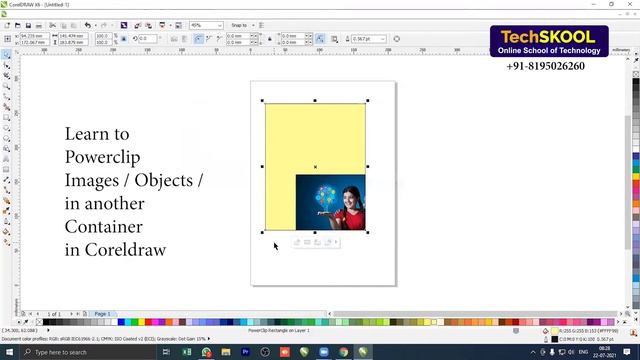
Task: Click the Export icon in toolbar
Action: (x=149, y=25)
